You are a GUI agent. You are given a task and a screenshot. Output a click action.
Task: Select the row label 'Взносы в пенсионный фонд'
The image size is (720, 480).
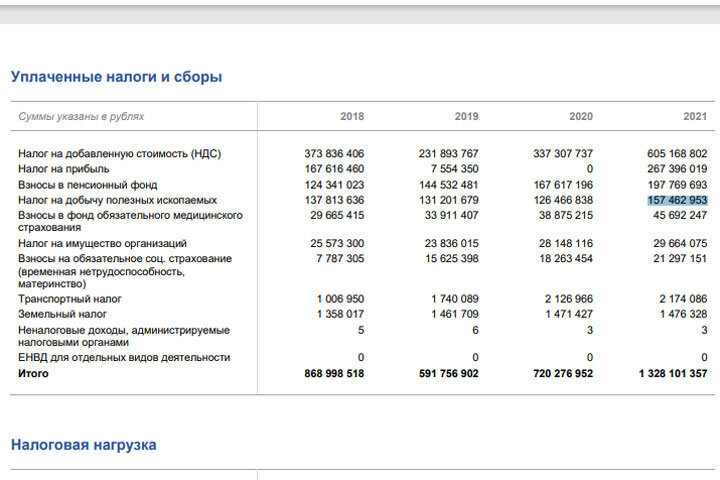tap(88, 185)
